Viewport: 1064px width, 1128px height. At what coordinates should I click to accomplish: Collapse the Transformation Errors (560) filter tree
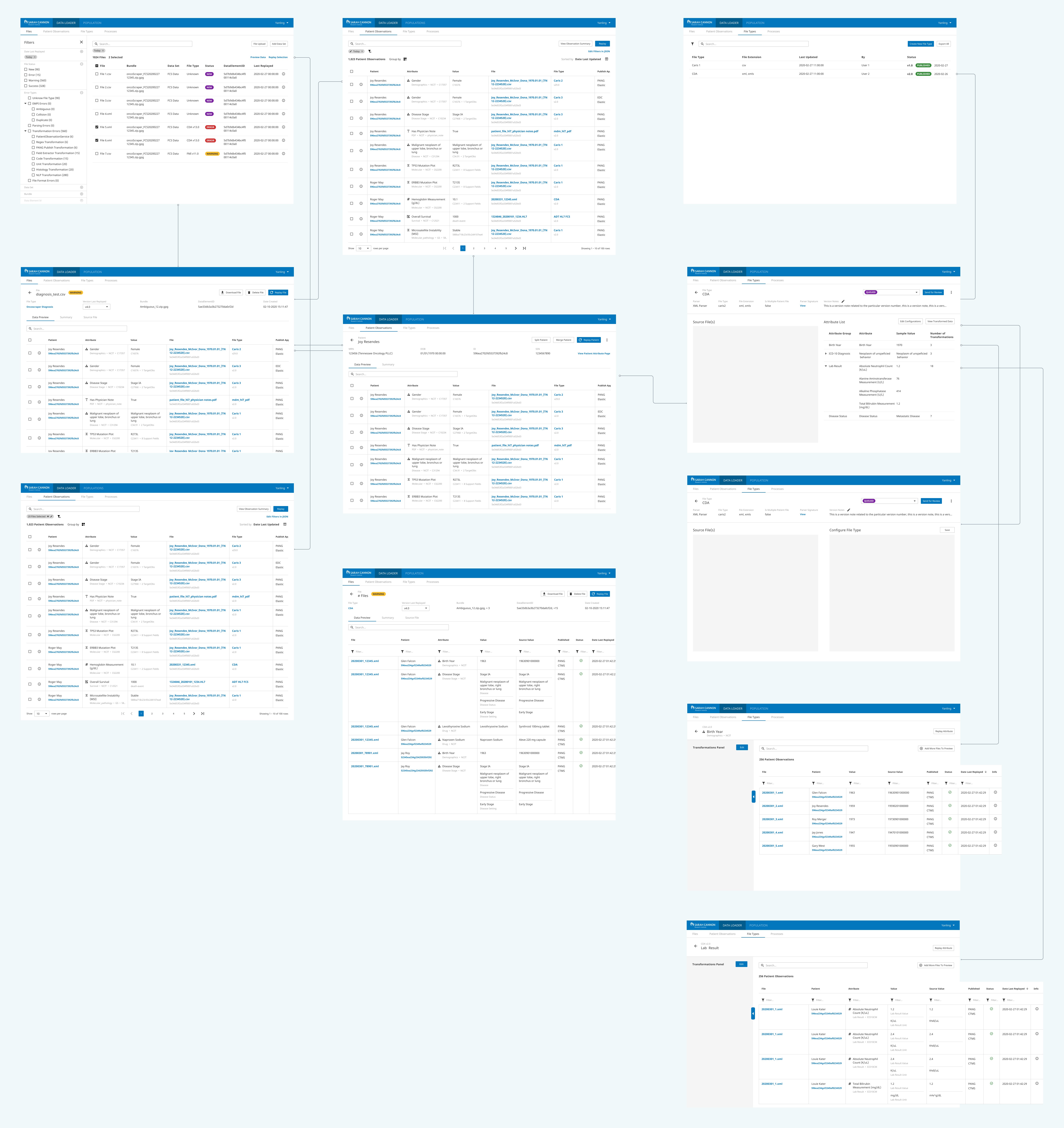(x=26, y=131)
